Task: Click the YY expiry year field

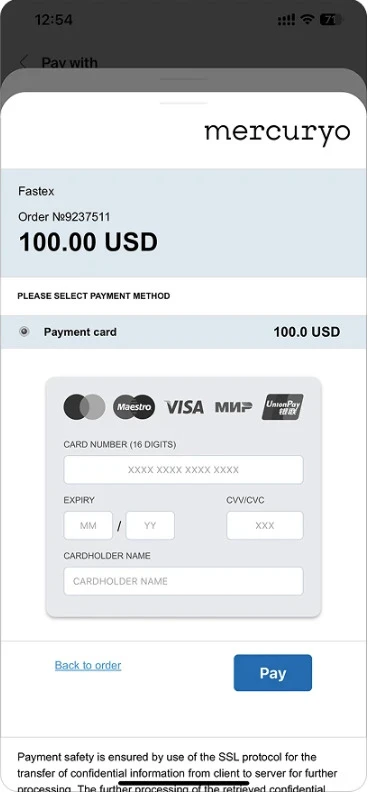Action: tap(150, 525)
